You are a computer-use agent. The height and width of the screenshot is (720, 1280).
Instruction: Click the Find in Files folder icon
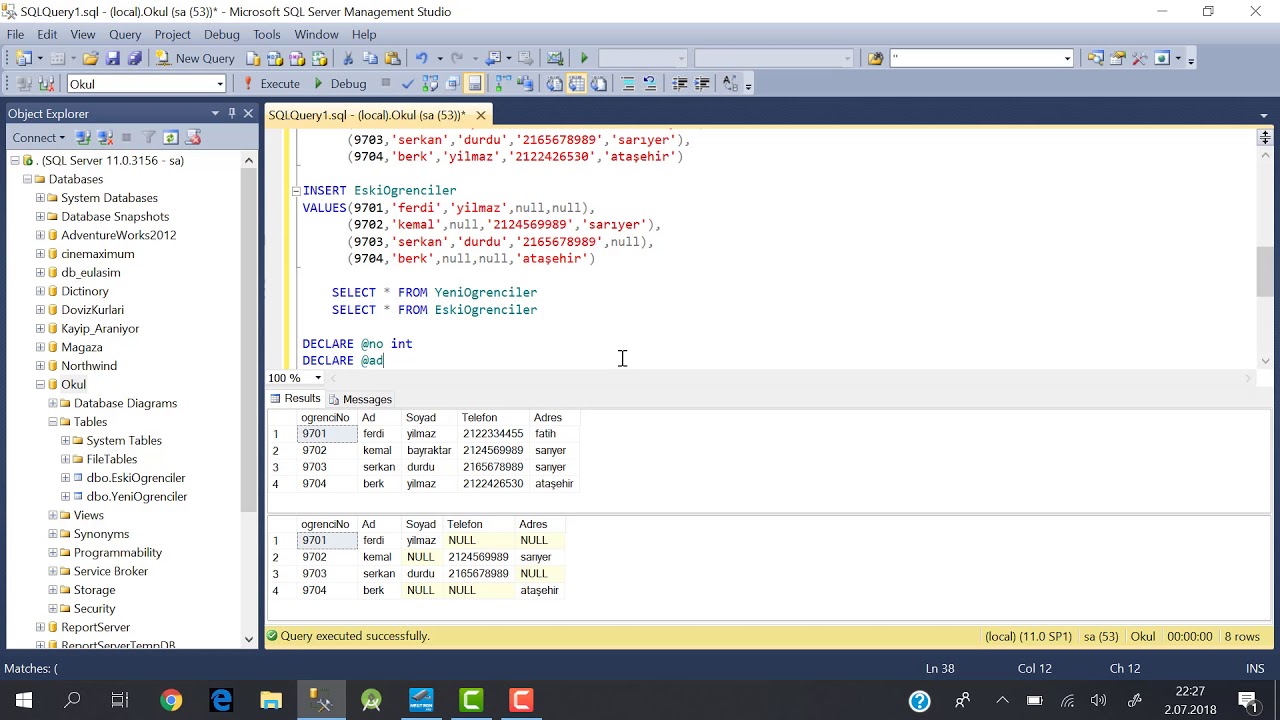(875, 58)
